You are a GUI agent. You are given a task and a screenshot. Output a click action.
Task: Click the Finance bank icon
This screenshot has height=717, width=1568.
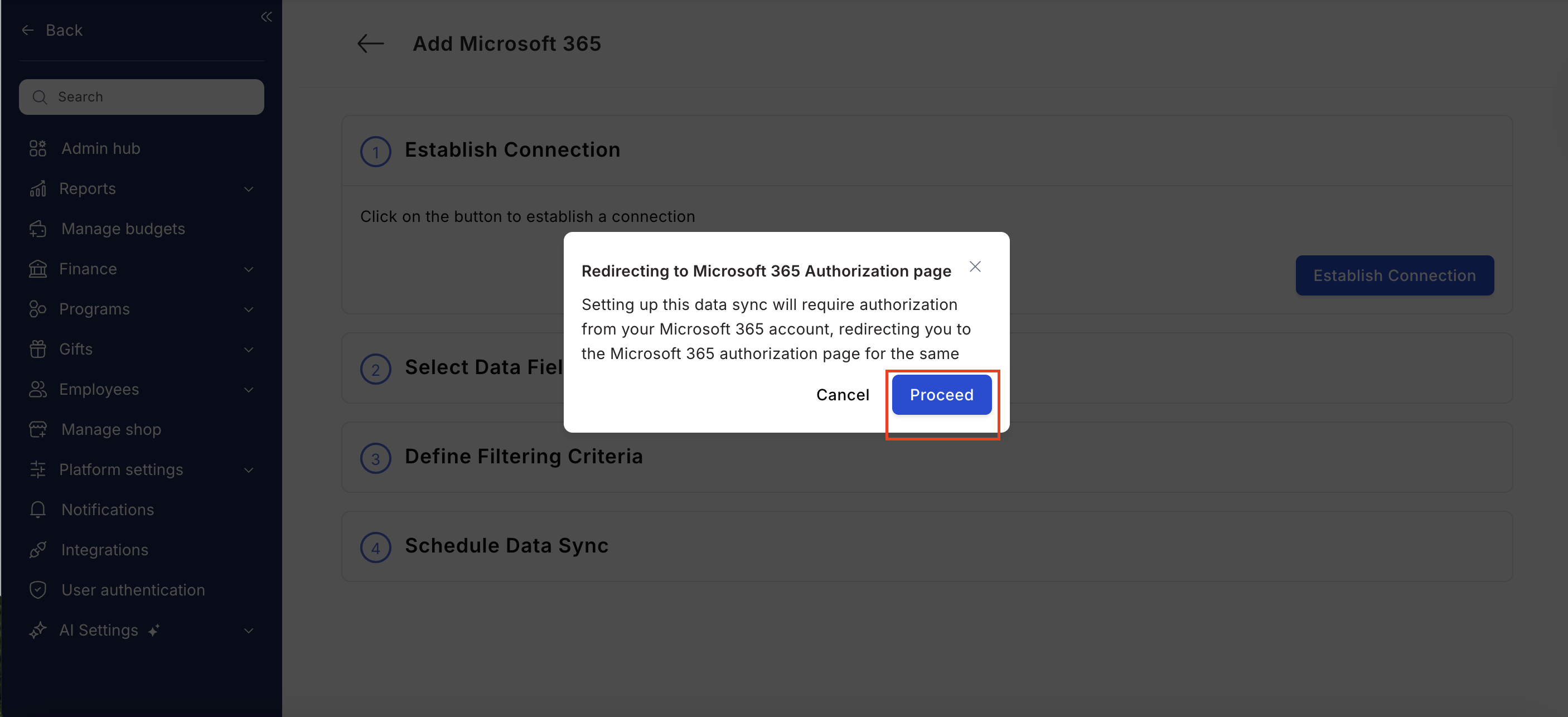click(38, 269)
